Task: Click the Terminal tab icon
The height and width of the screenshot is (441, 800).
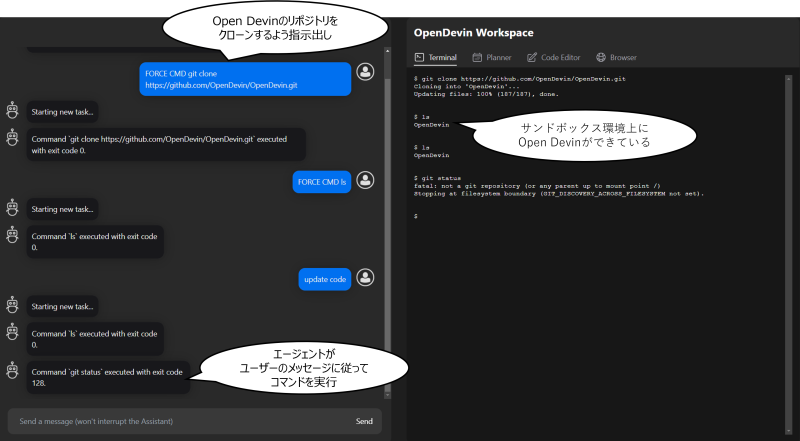Action: click(x=419, y=57)
